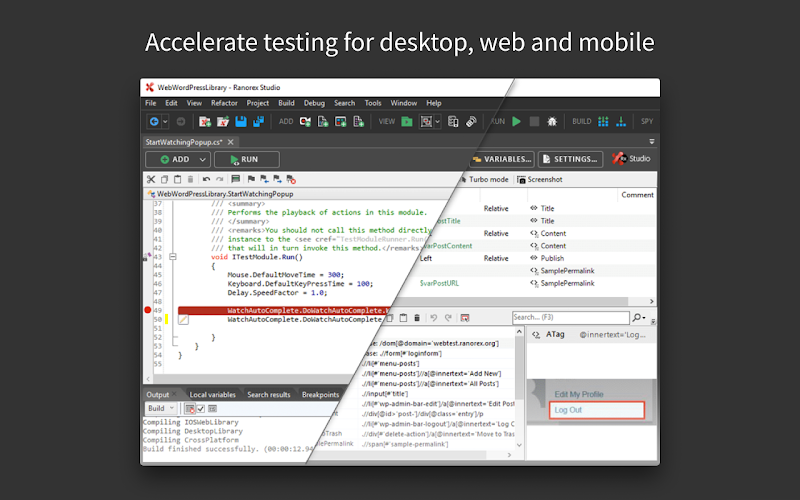Collapse the ITestModule.Run() code fold marker
This screenshot has height=500, width=800.
click(x=173, y=257)
